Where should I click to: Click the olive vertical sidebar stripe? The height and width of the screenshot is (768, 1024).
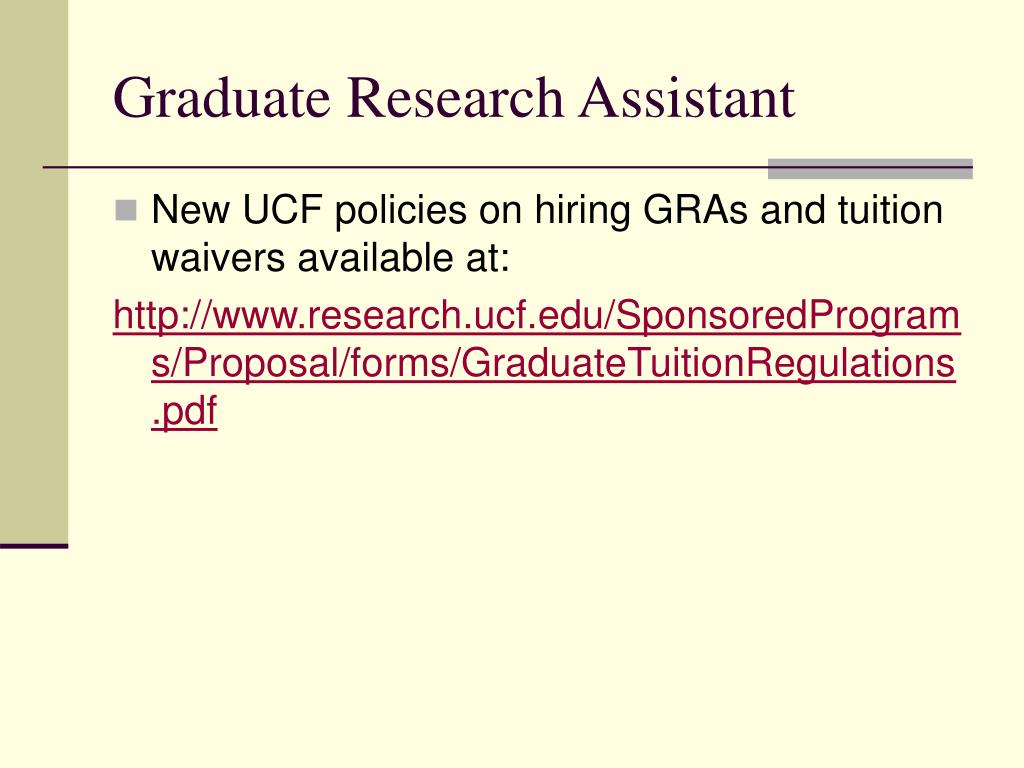point(34,271)
